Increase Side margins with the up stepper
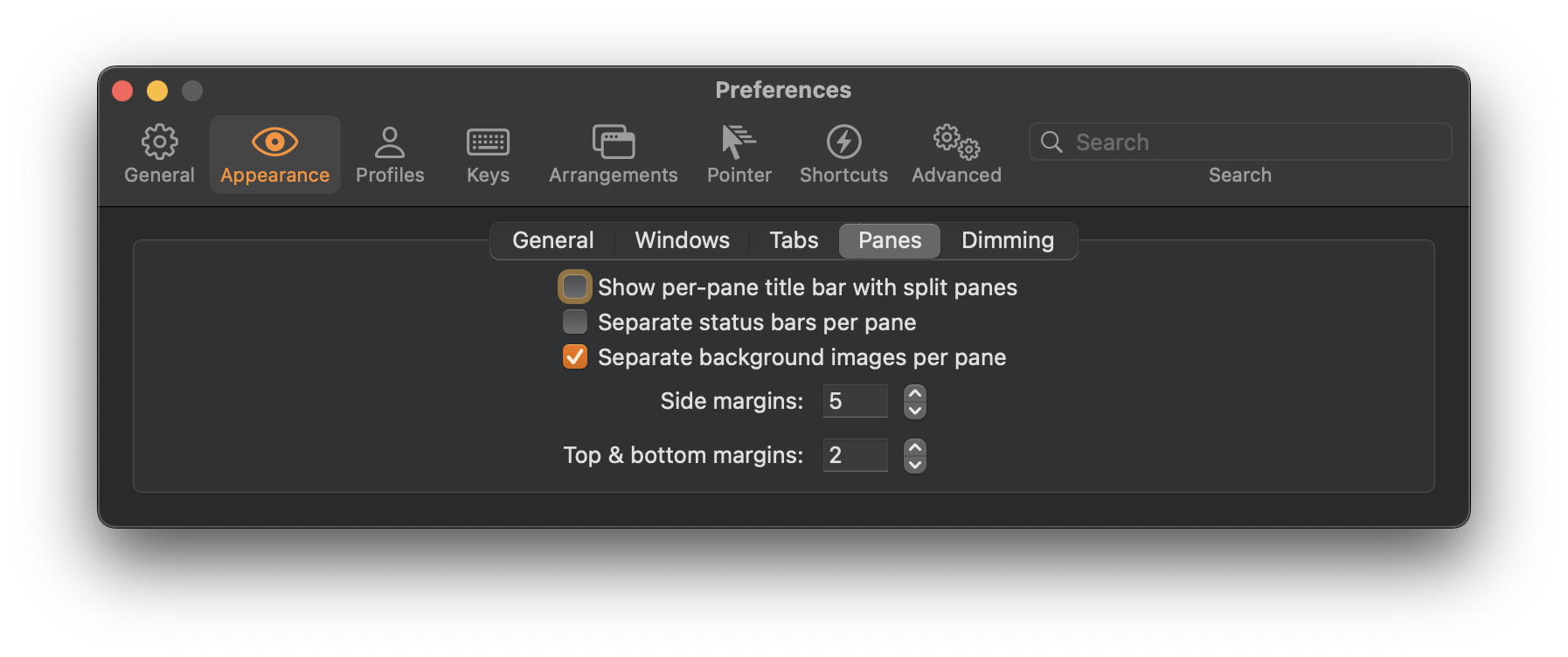Viewport: 1568px width, 657px height. coord(914,393)
